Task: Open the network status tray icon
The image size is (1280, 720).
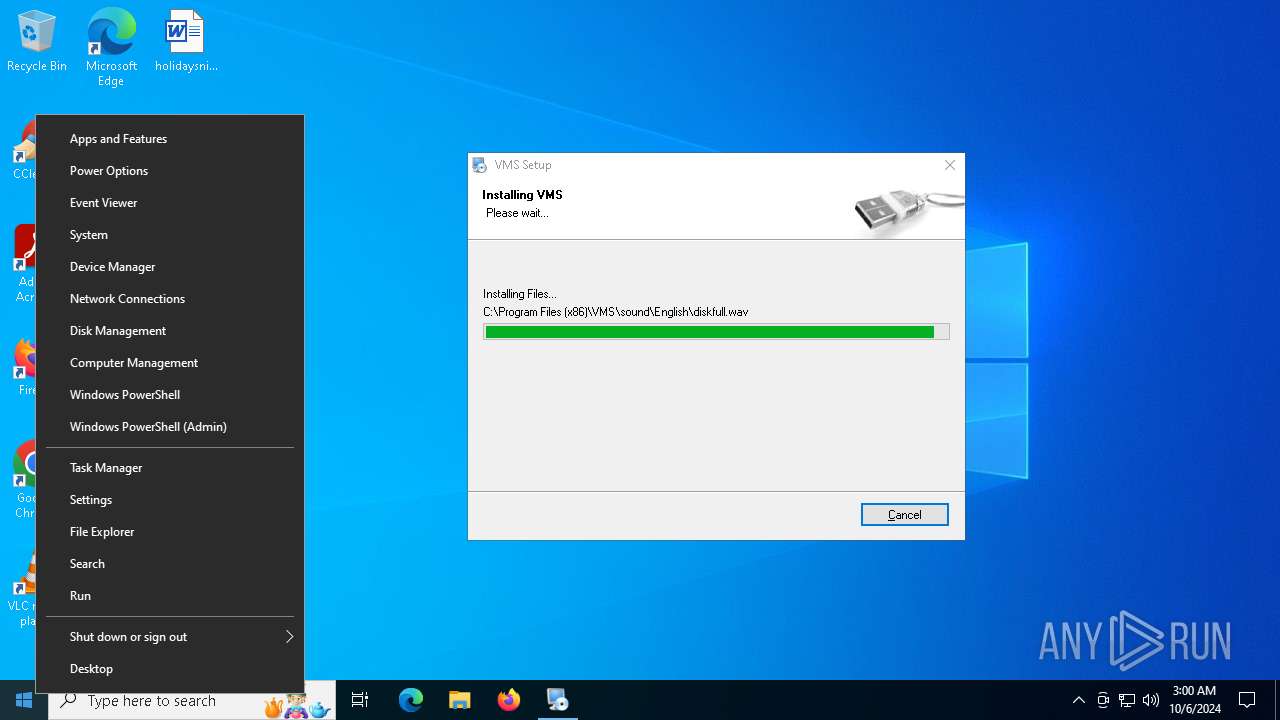Action: pos(1127,700)
